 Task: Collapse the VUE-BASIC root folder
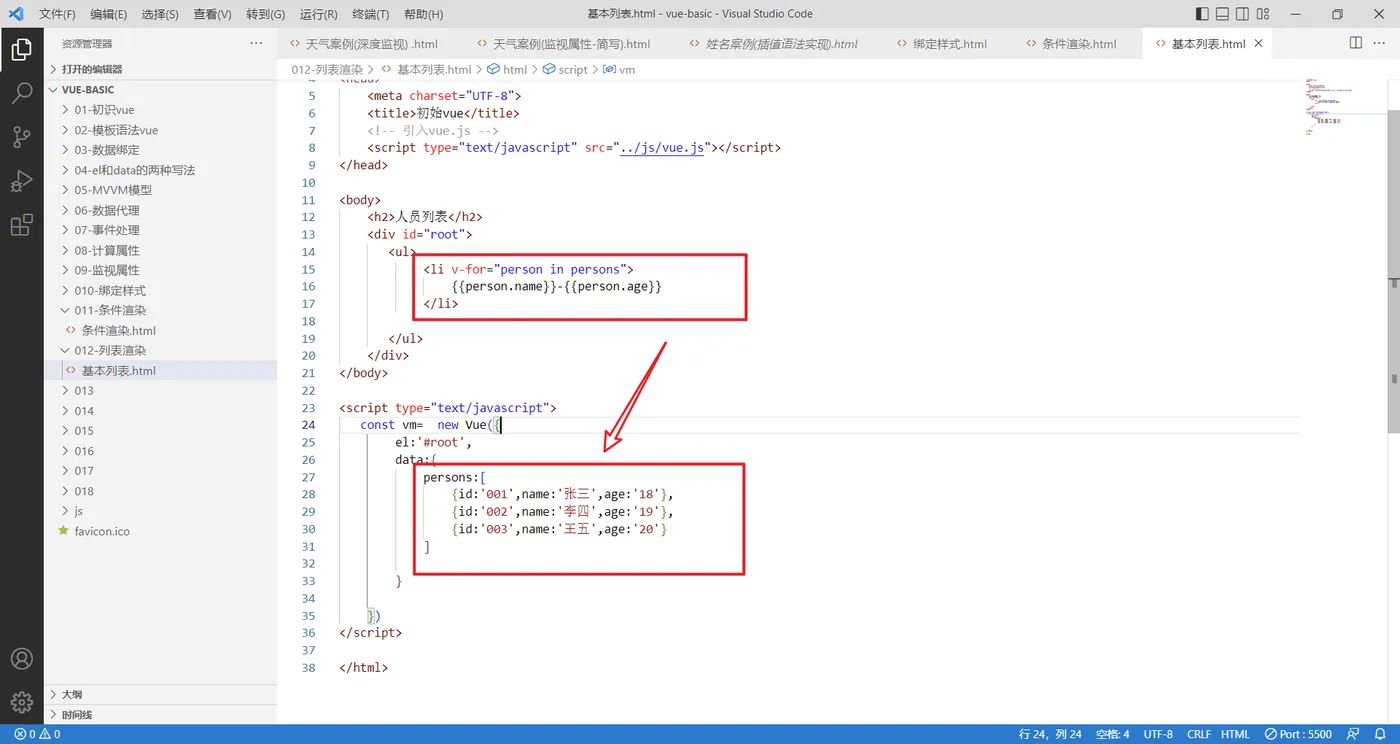pos(160,90)
